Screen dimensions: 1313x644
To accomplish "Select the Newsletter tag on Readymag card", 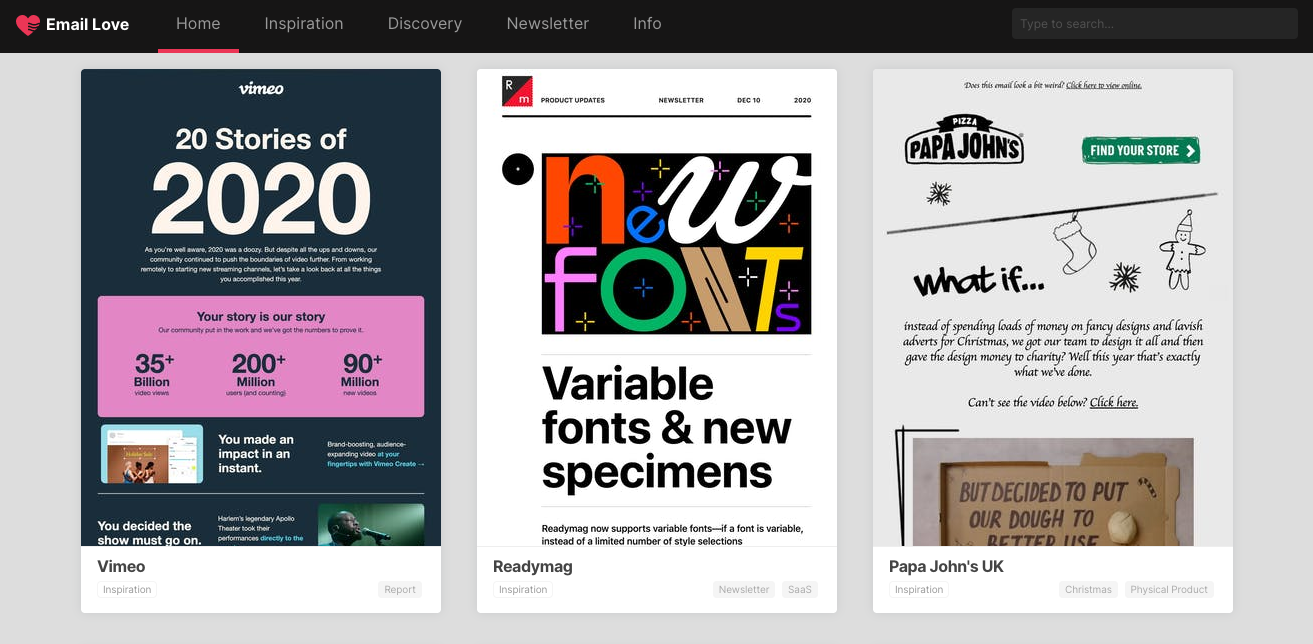I will click(x=744, y=590).
